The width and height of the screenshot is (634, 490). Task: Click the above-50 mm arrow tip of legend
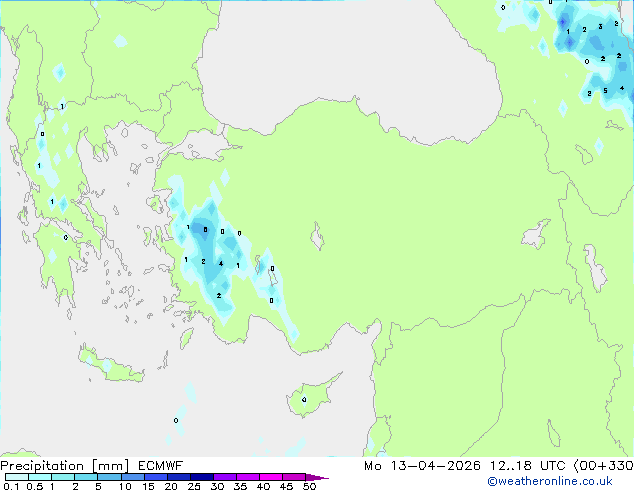[x=317, y=477]
